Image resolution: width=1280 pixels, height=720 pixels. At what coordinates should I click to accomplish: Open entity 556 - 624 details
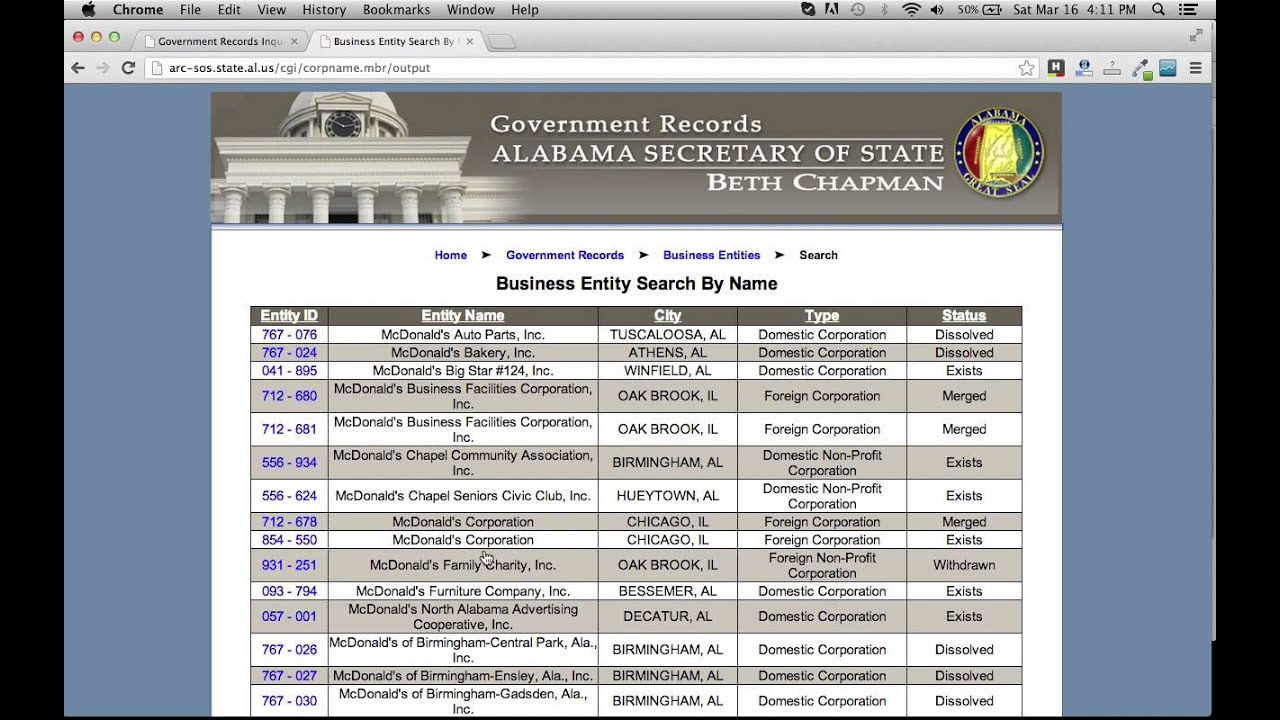[x=289, y=496]
